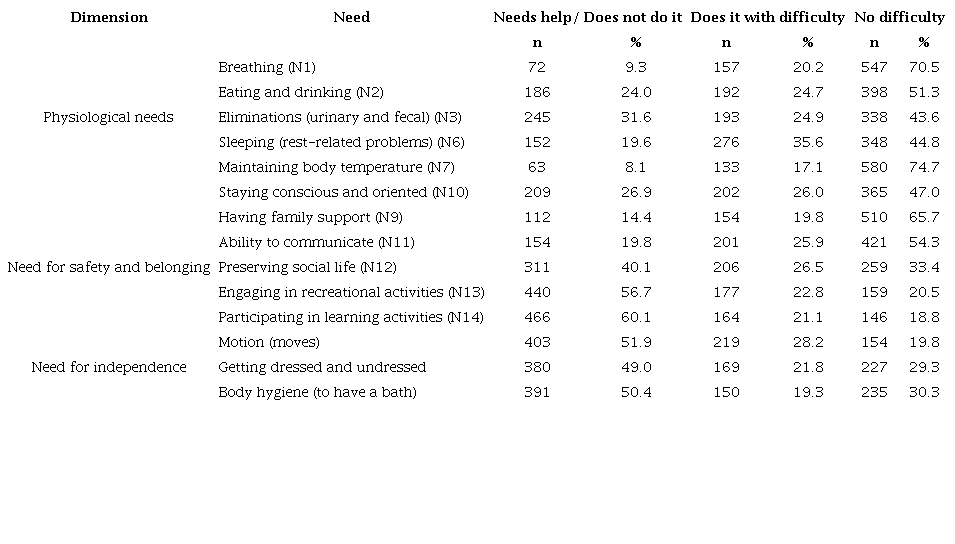This screenshot has width=955, height=544.
Task: Select the 'Eating and drinking (N2)' row
Action: (301, 92)
